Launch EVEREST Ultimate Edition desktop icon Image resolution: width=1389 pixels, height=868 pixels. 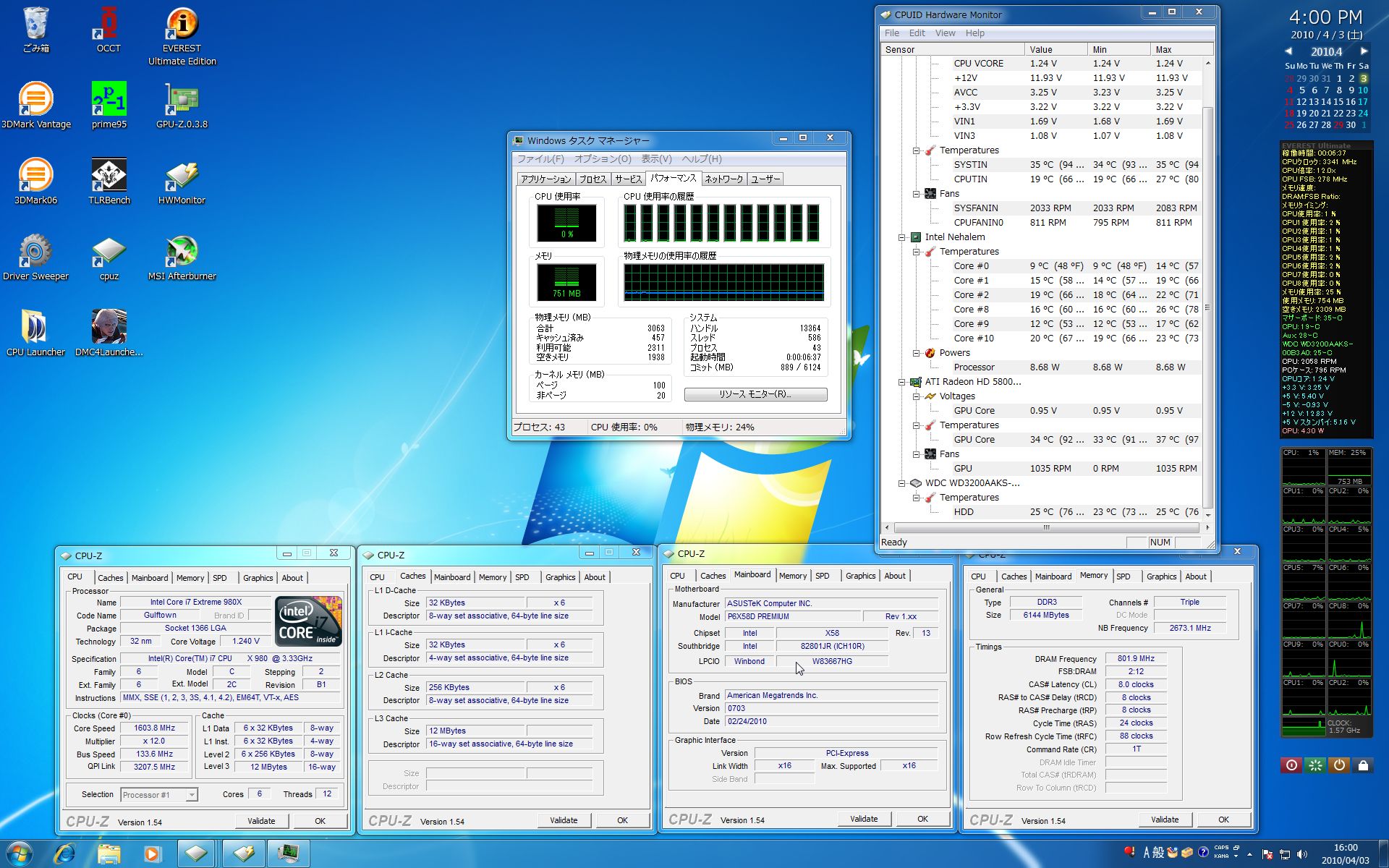(x=182, y=36)
